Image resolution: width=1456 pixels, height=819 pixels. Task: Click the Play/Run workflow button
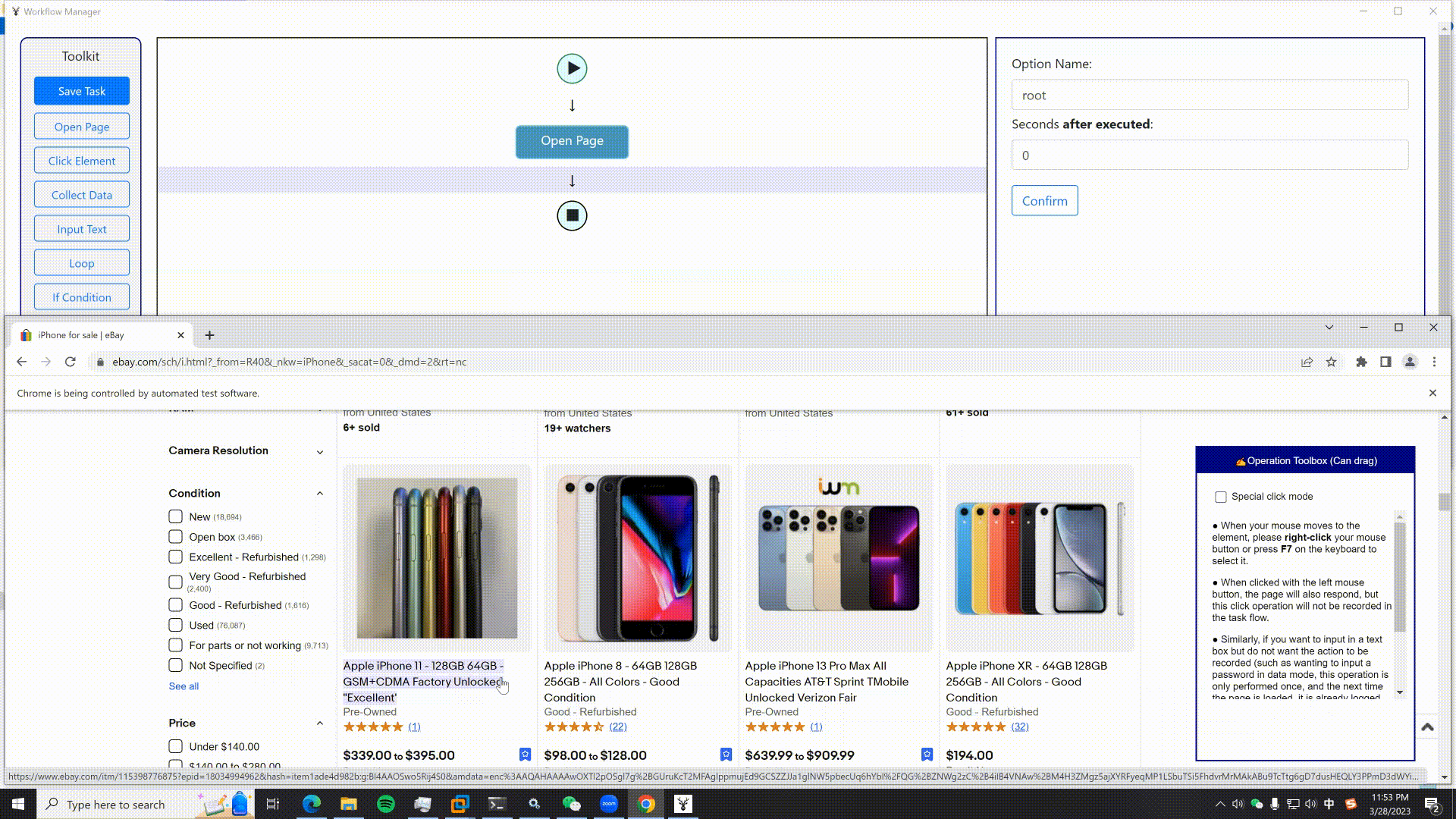click(x=572, y=68)
